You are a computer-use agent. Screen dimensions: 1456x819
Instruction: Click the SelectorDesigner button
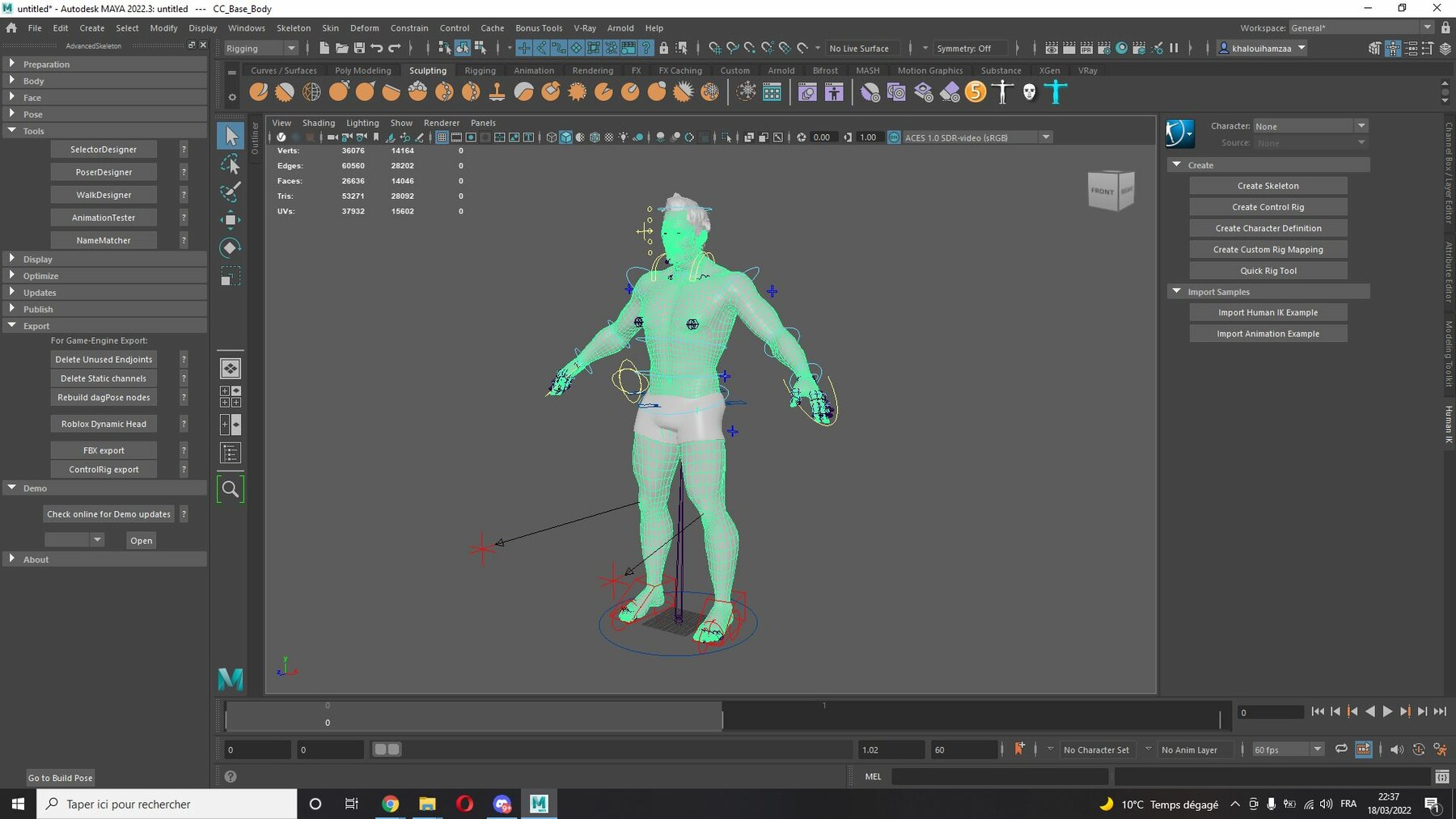click(104, 150)
